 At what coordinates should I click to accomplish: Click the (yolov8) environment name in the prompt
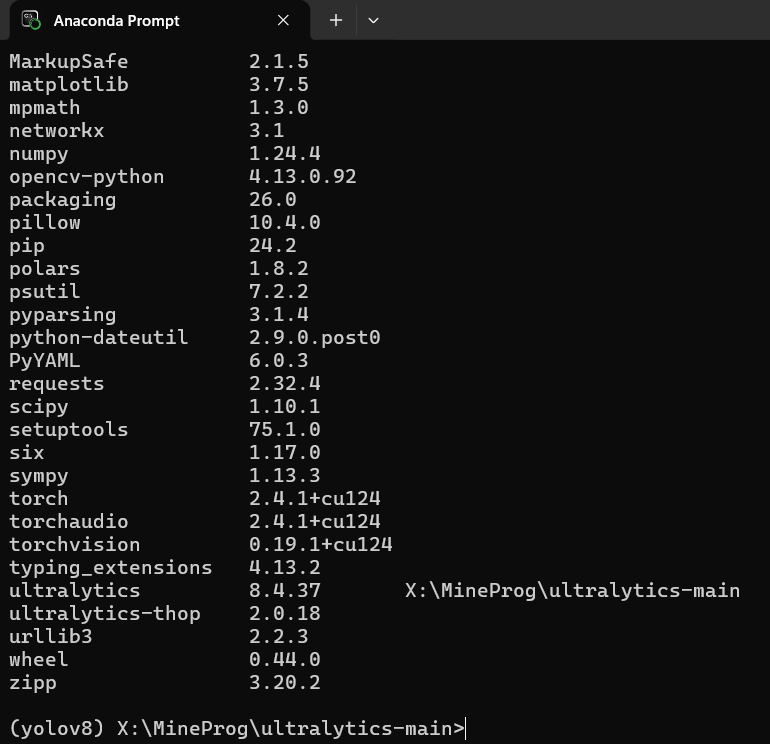pyautogui.click(x=56, y=729)
